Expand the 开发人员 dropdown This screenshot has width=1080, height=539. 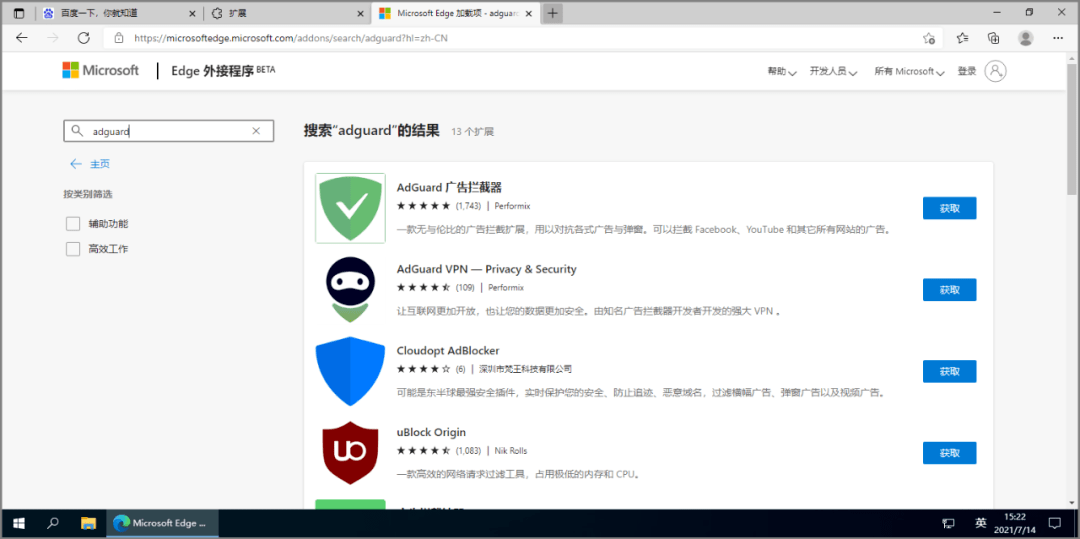coord(833,71)
